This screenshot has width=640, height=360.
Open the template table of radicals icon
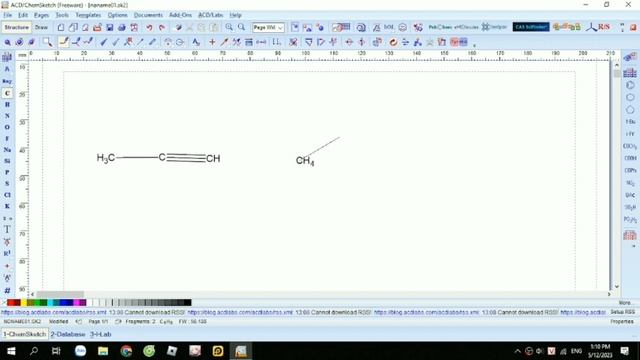click(630, 235)
